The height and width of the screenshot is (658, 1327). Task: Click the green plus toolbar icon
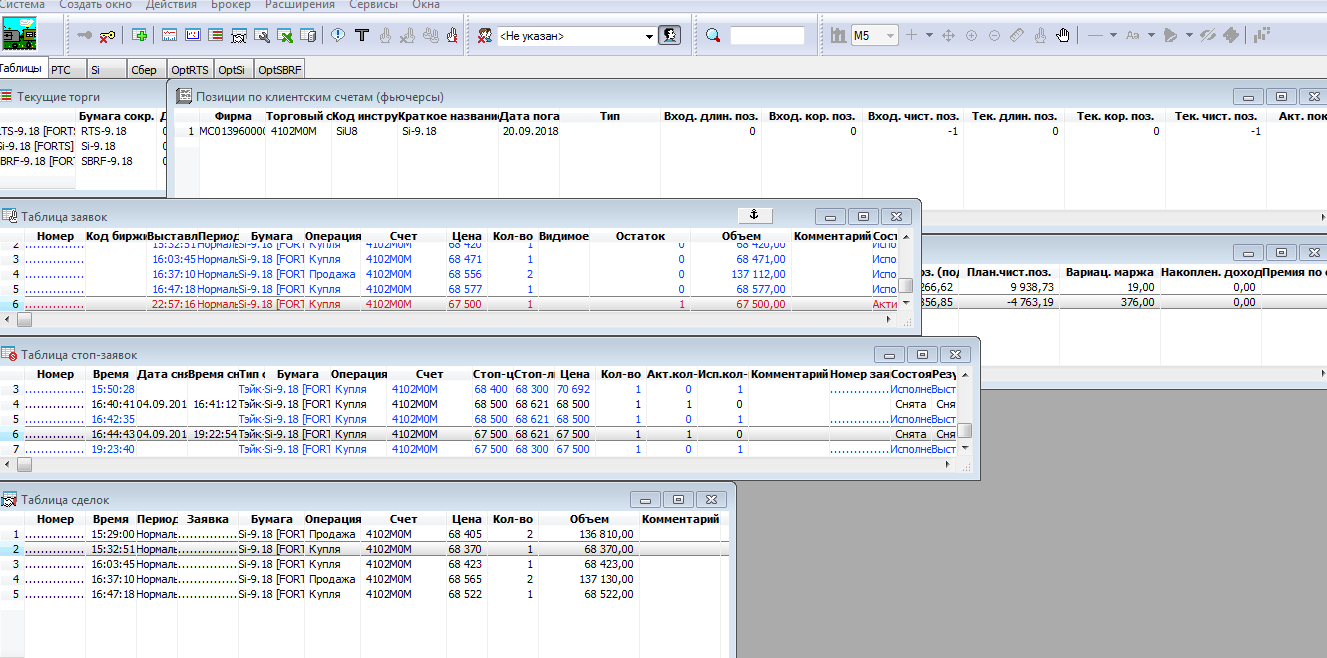pos(140,36)
